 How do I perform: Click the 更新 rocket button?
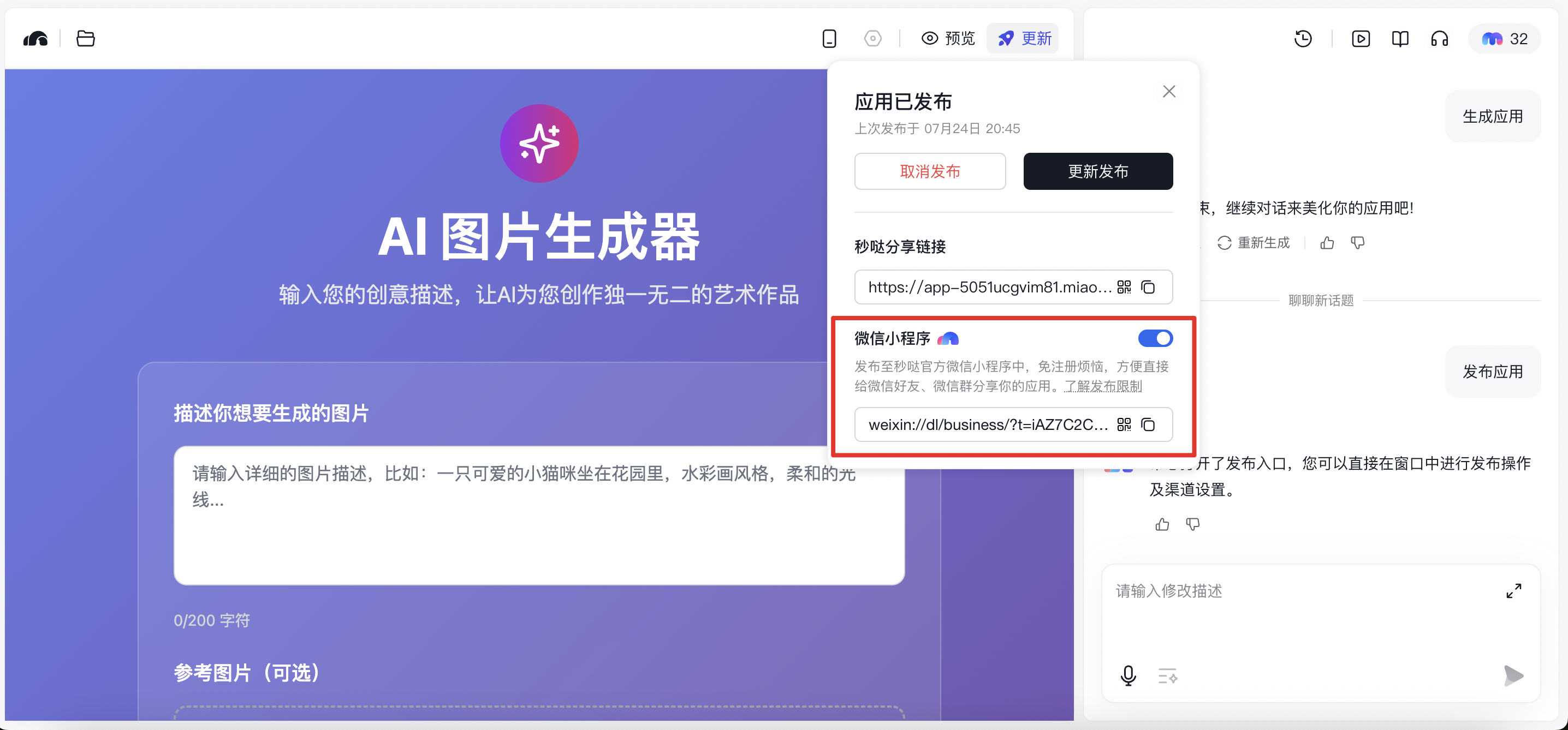[1023, 39]
